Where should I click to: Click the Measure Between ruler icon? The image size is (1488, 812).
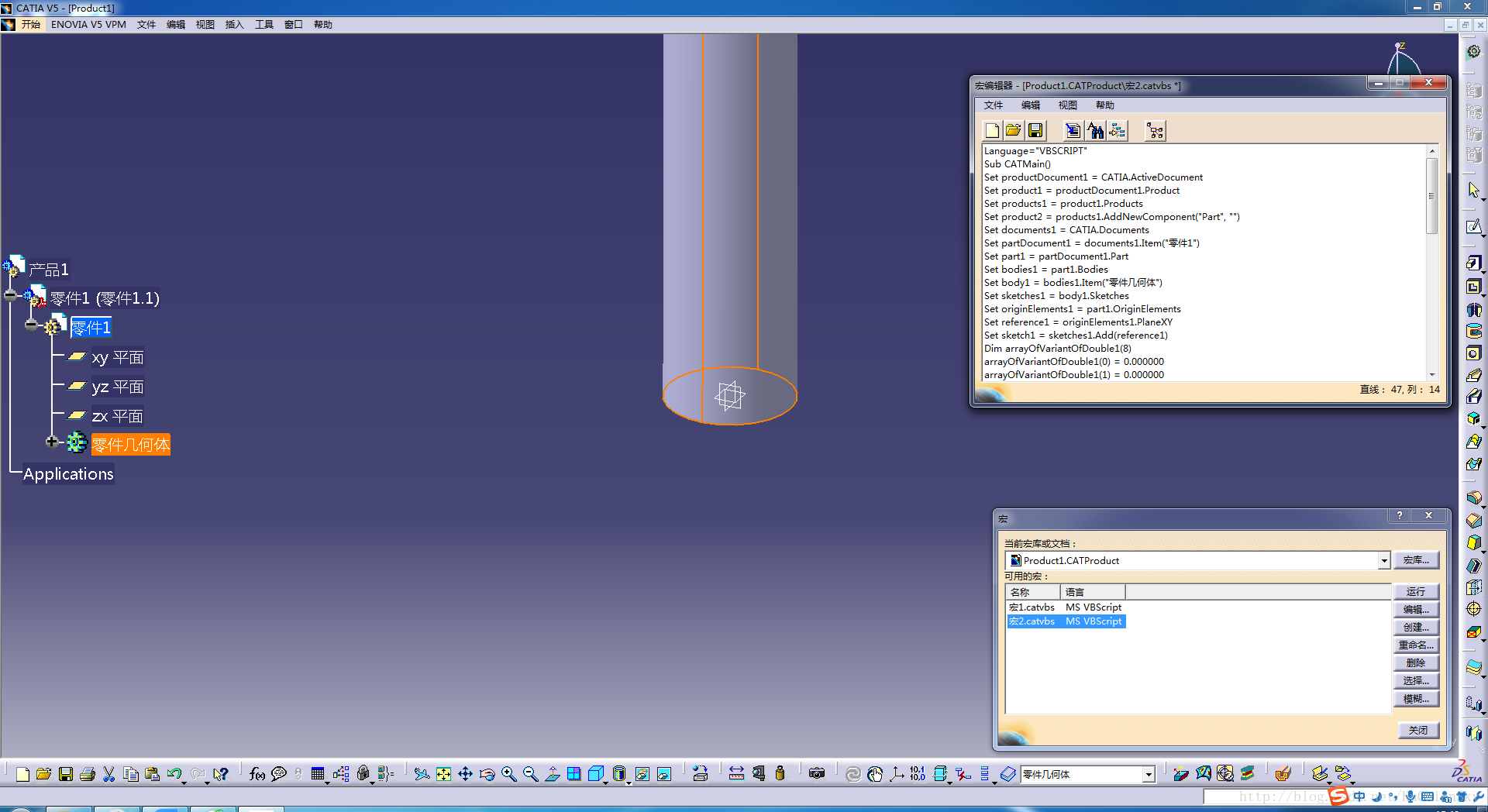(x=736, y=774)
